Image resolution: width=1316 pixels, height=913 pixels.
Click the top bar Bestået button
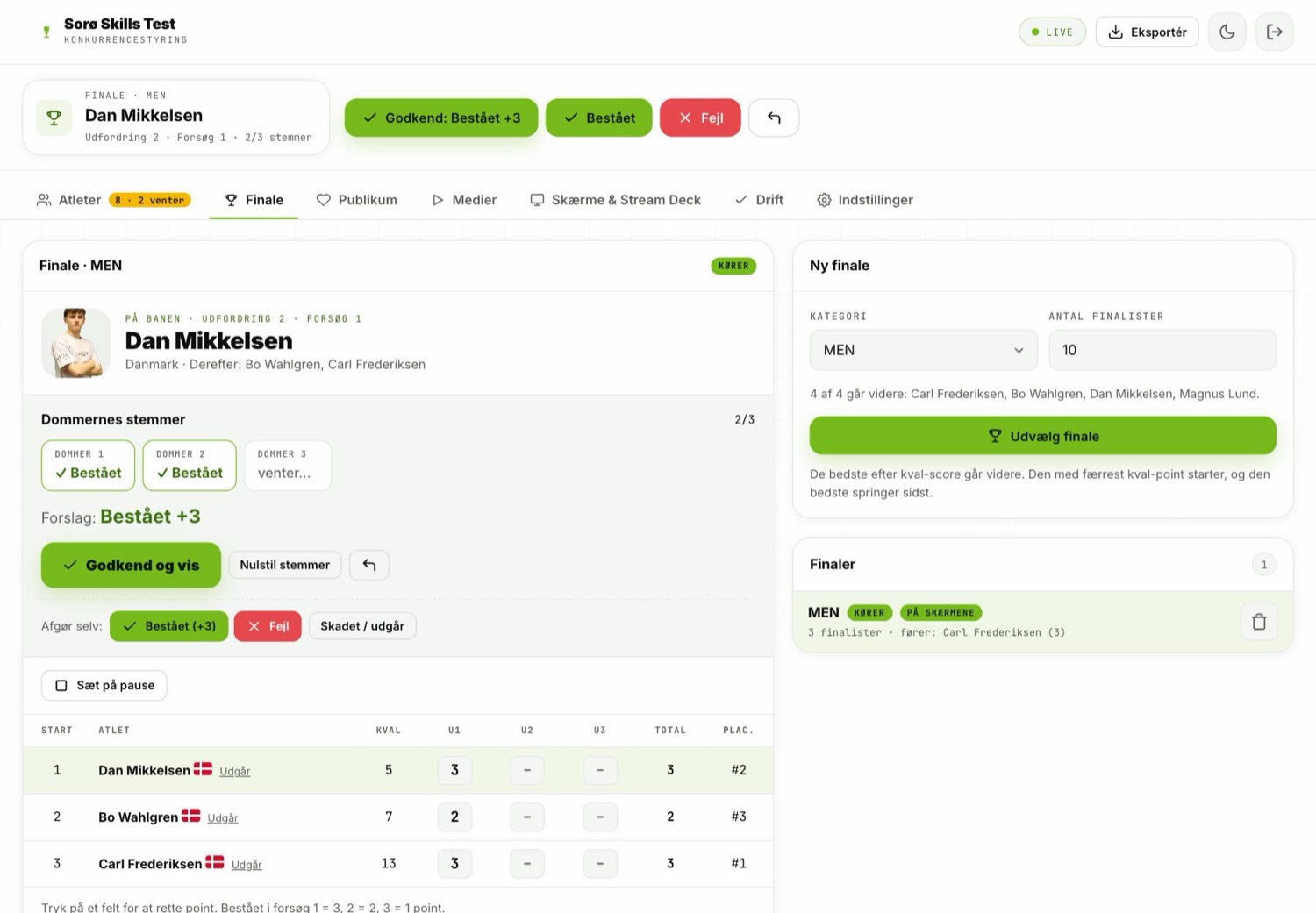click(x=599, y=118)
